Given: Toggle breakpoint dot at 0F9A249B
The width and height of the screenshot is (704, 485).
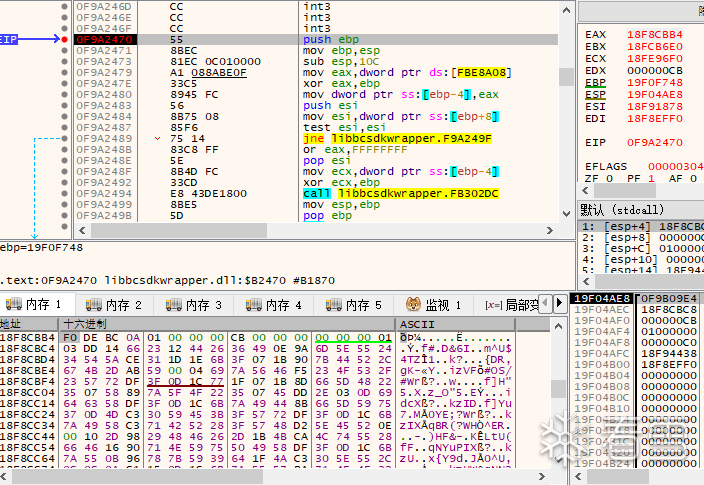Looking at the screenshot, I should pos(64,216).
